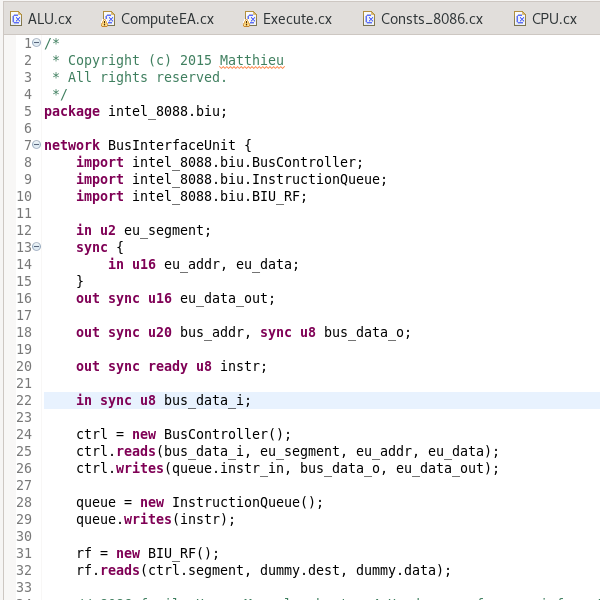Screen dimensions: 600x600
Task: Collapse the BusInterfaceUnit network fold
Action: click(x=37, y=145)
